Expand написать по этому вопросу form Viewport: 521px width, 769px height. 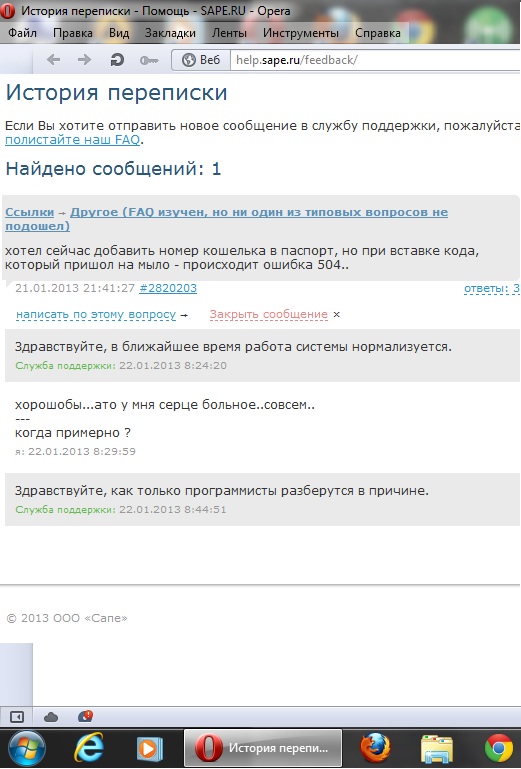pos(96,314)
